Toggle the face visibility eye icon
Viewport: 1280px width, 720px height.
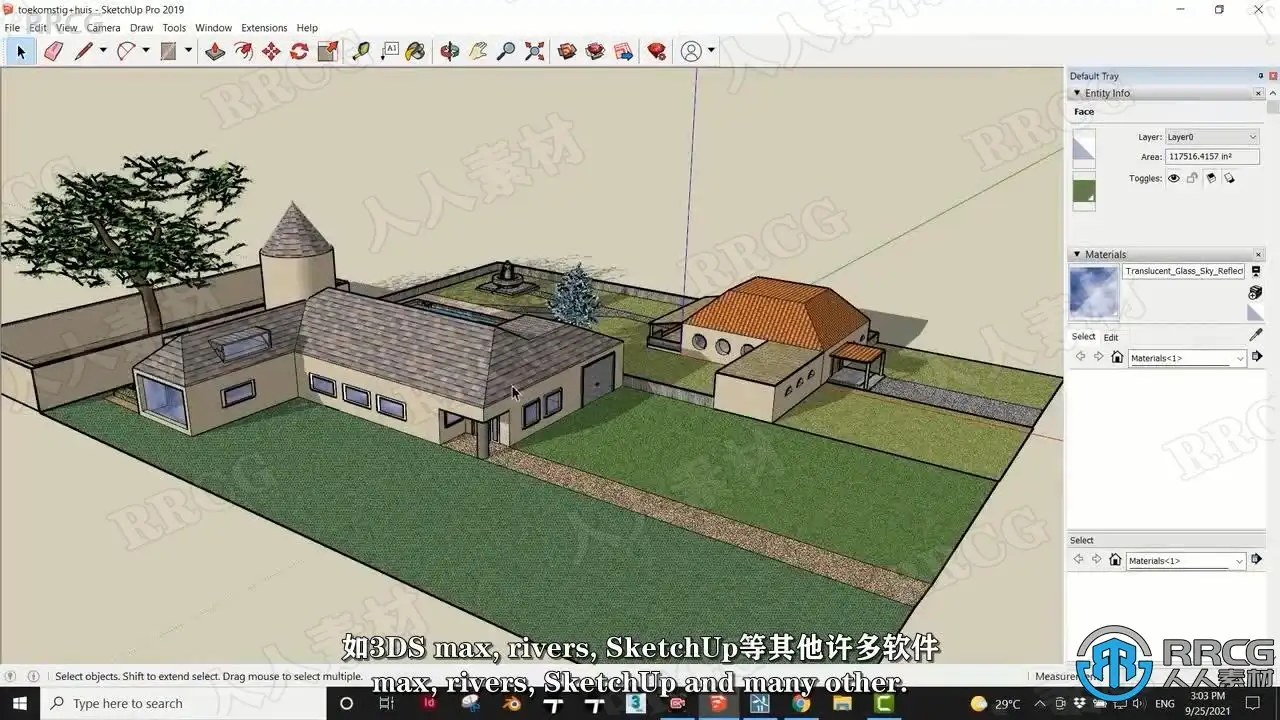point(1174,178)
